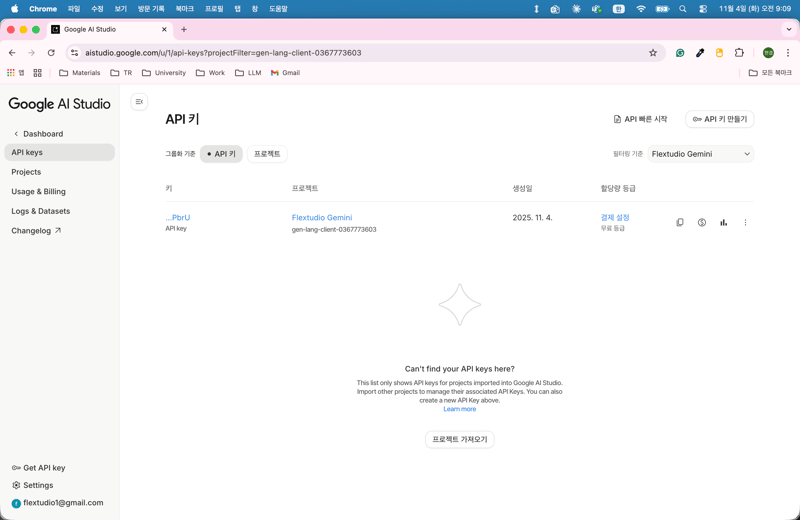Screen dimensions: 800x520
Task: Open Chrome three-dot menu
Action: [x=788, y=53]
